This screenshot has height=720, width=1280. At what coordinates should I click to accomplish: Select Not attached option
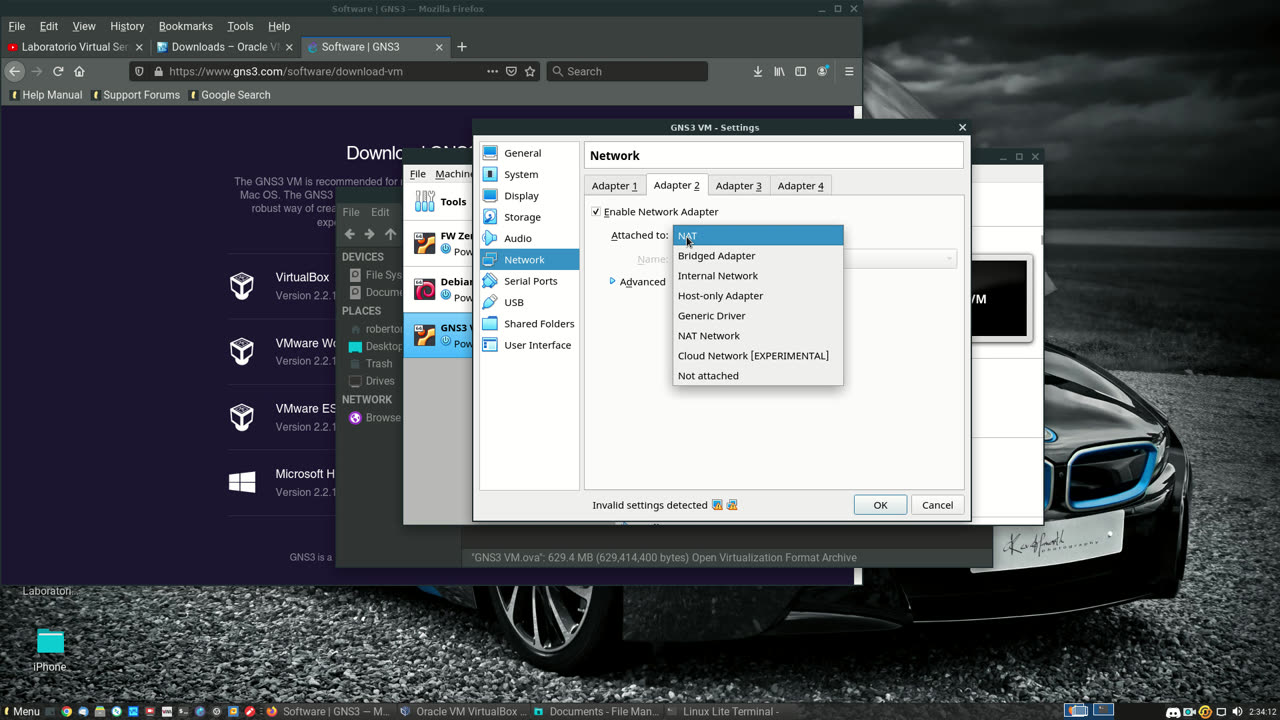click(x=758, y=376)
